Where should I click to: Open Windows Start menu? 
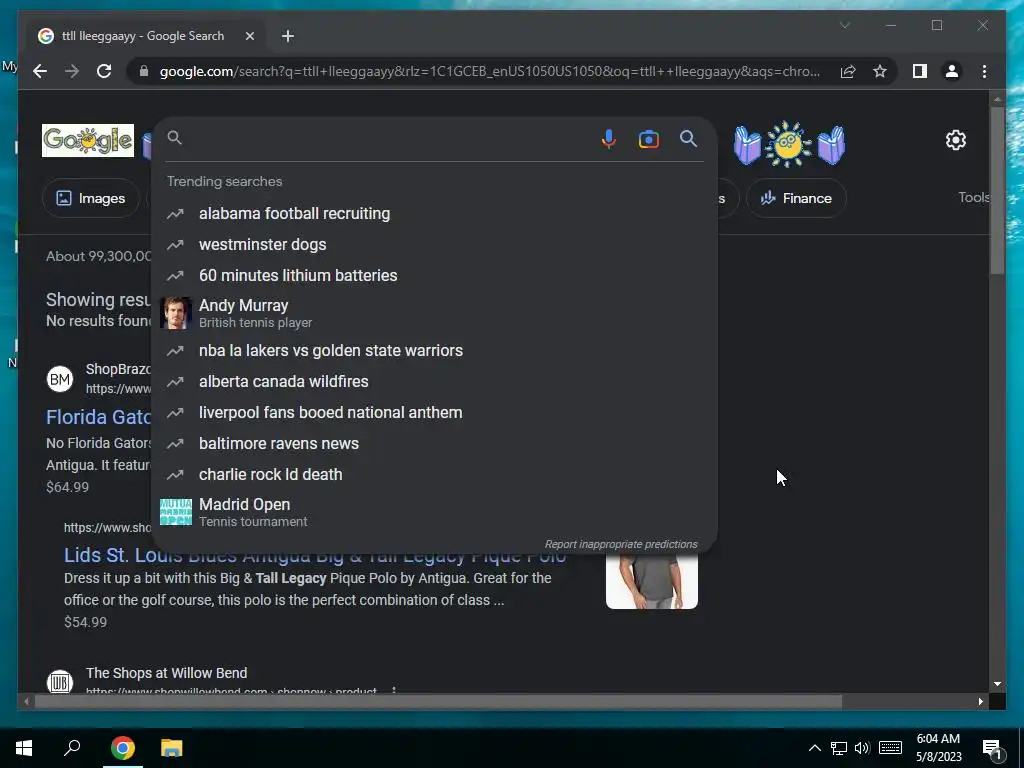[x=24, y=748]
